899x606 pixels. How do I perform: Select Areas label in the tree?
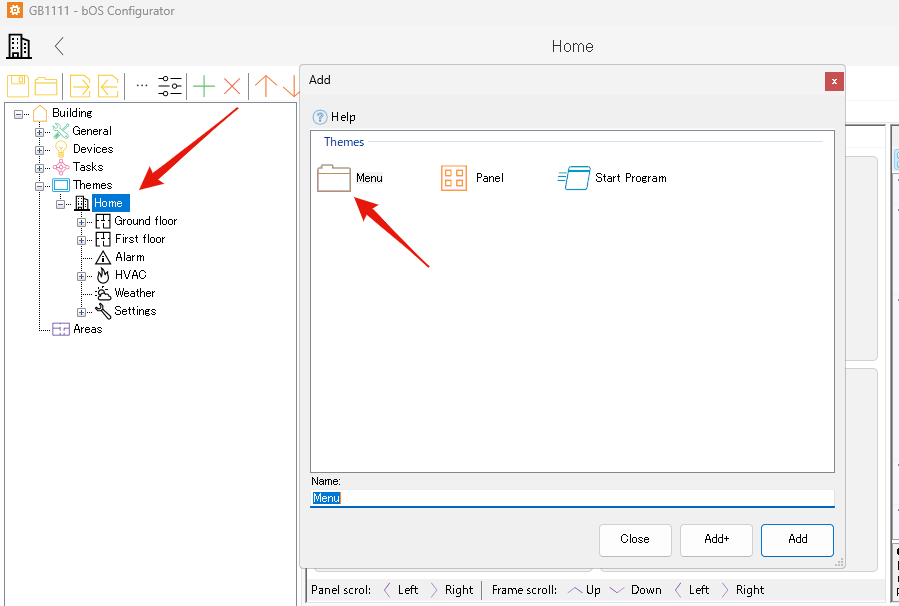click(88, 329)
